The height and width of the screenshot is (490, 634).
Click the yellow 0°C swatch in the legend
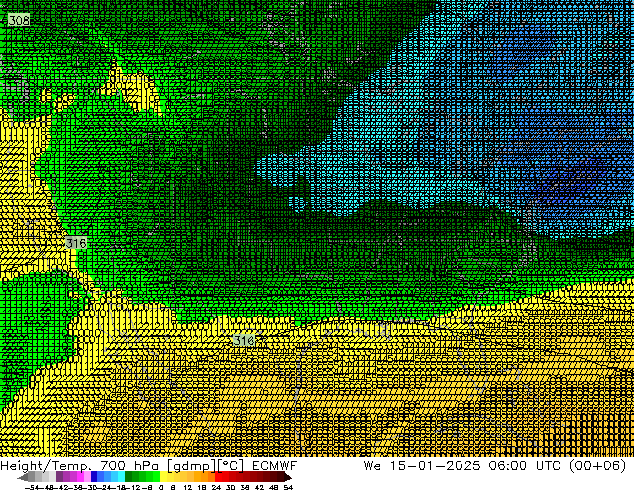pyautogui.click(x=163, y=476)
